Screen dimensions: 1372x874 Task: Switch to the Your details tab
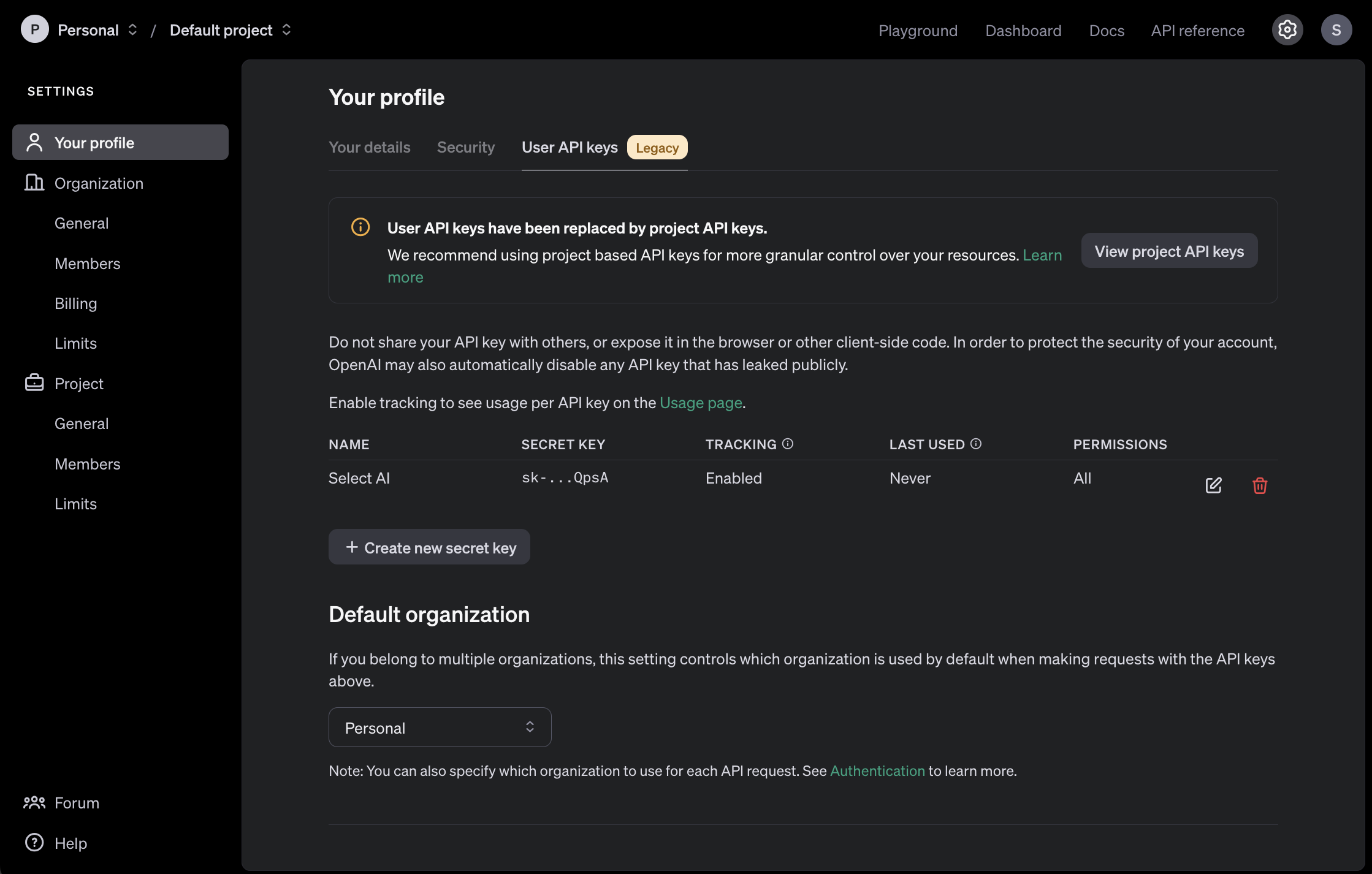(x=369, y=147)
